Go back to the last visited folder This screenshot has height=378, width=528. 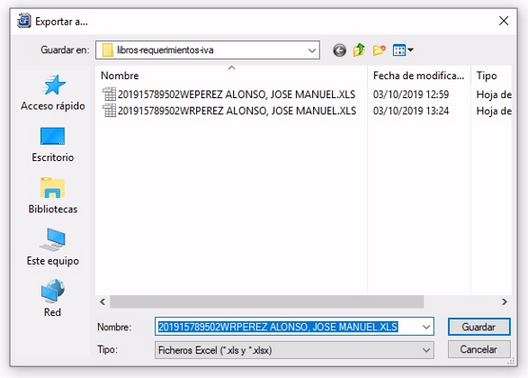pyautogui.click(x=339, y=50)
